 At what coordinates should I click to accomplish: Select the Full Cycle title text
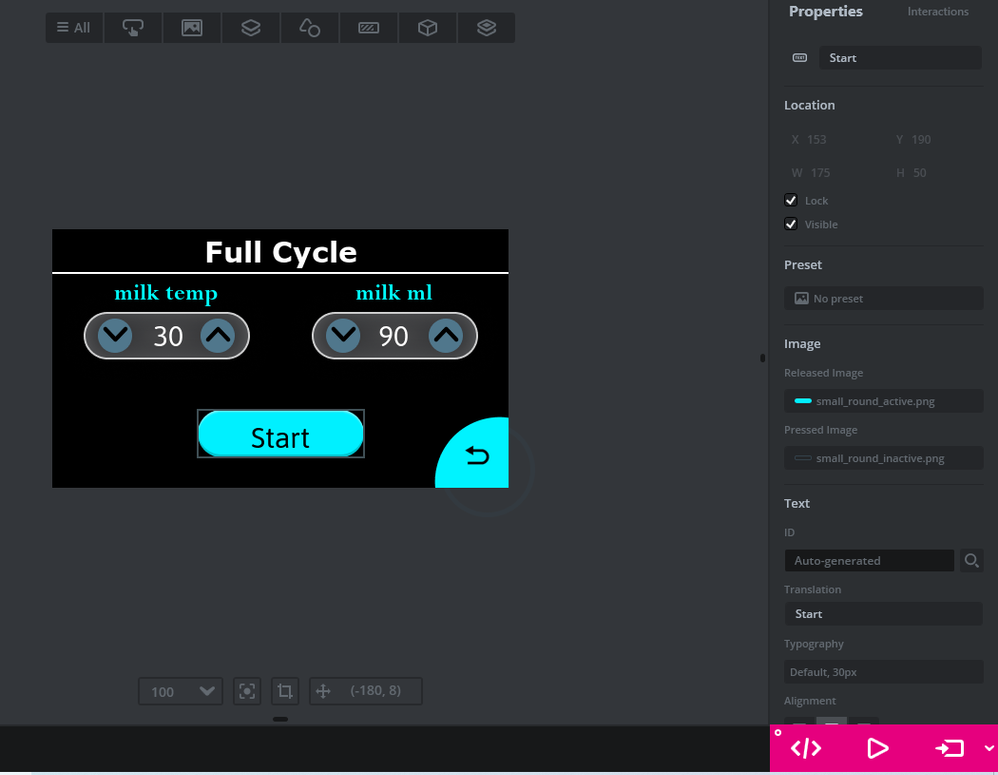[281, 252]
